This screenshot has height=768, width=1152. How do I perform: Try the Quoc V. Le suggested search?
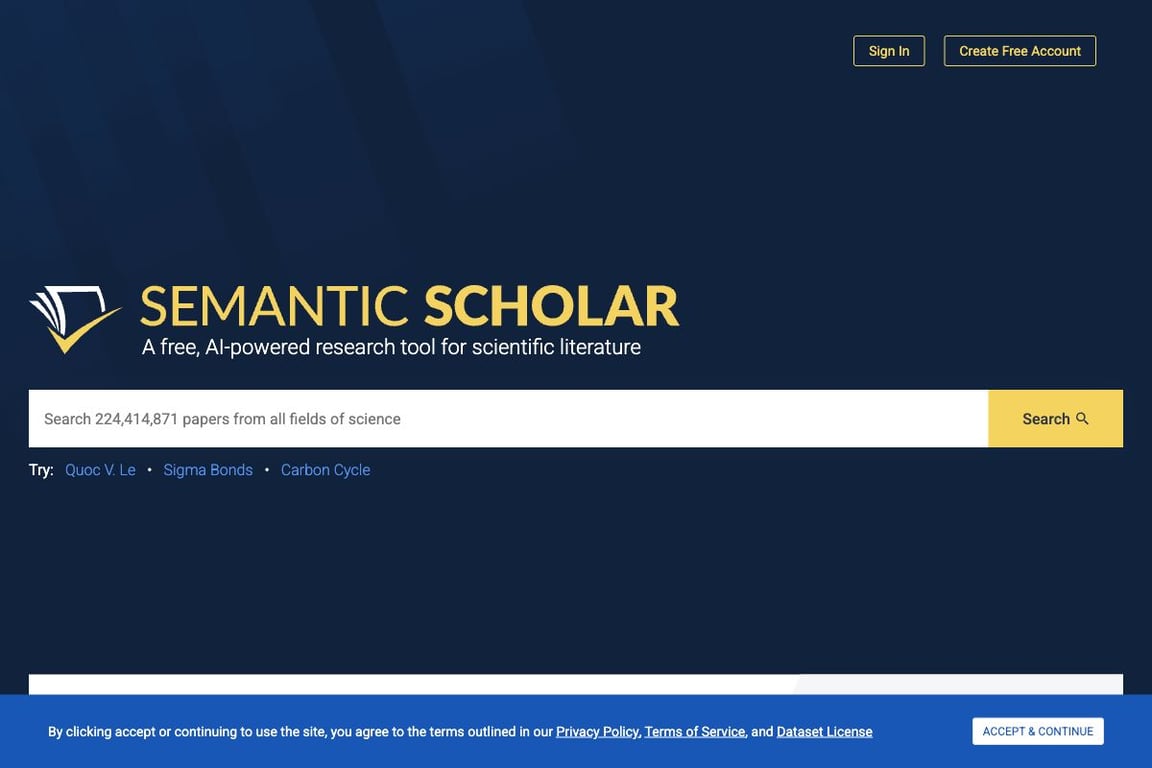pyautogui.click(x=100, y=470)
